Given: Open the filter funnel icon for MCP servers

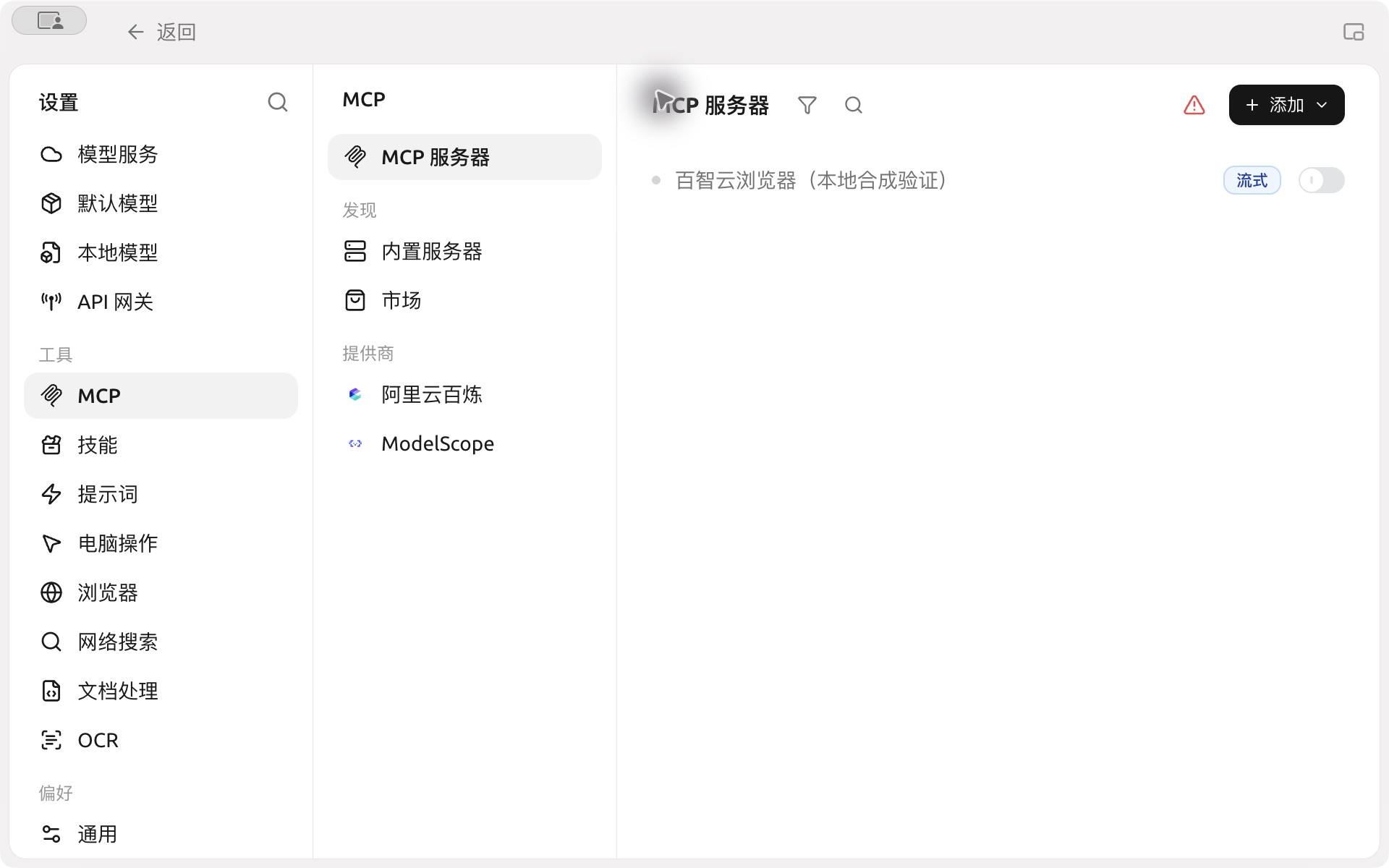Looking at the screenshot, I should click(x=807, y=105).
